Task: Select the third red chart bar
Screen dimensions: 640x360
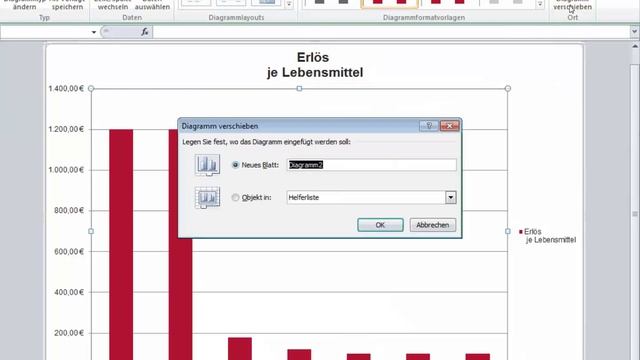Action: click(240, 349)
